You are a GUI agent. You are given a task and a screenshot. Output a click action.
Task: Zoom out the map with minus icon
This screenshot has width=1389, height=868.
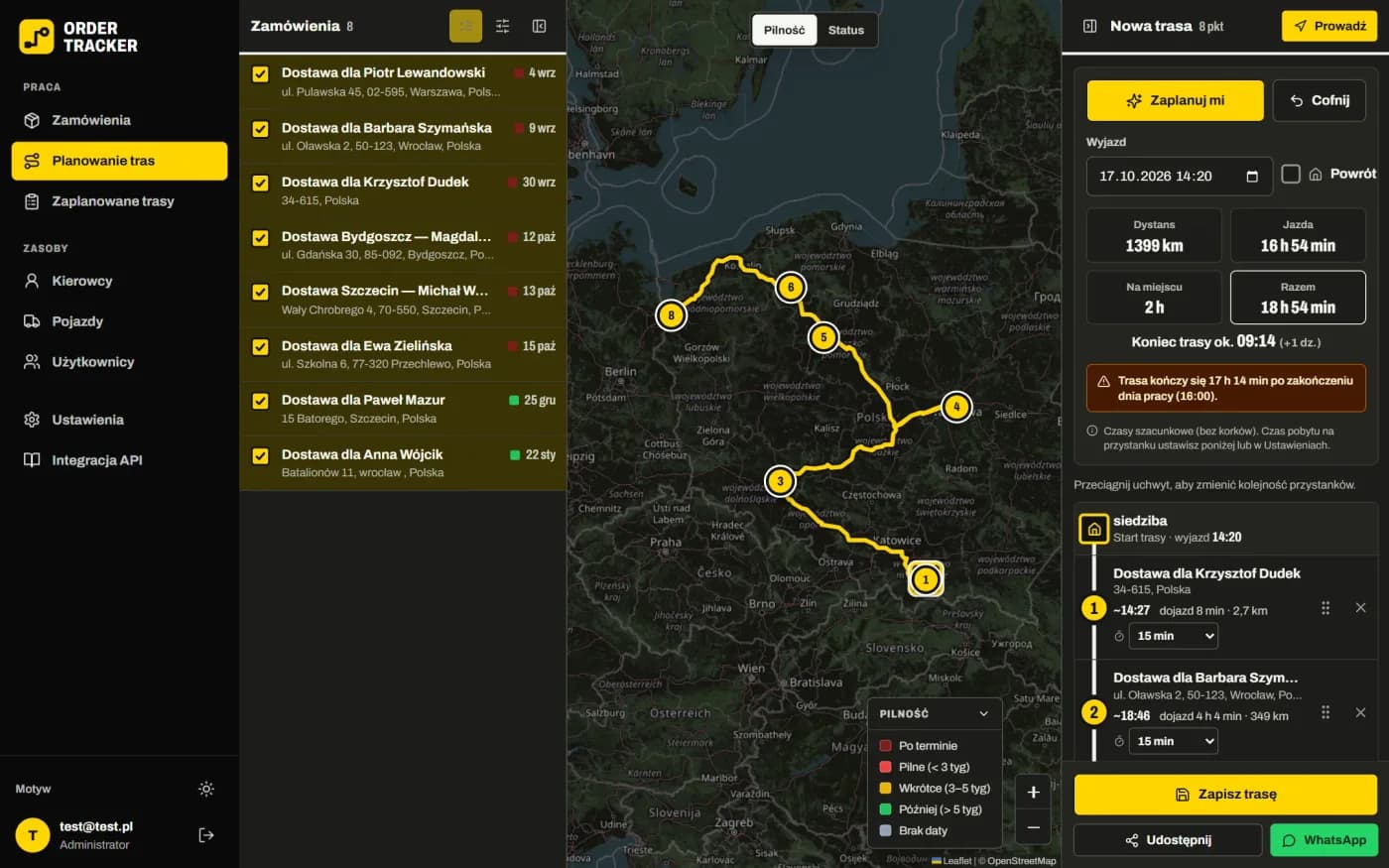coord(1033,826)
